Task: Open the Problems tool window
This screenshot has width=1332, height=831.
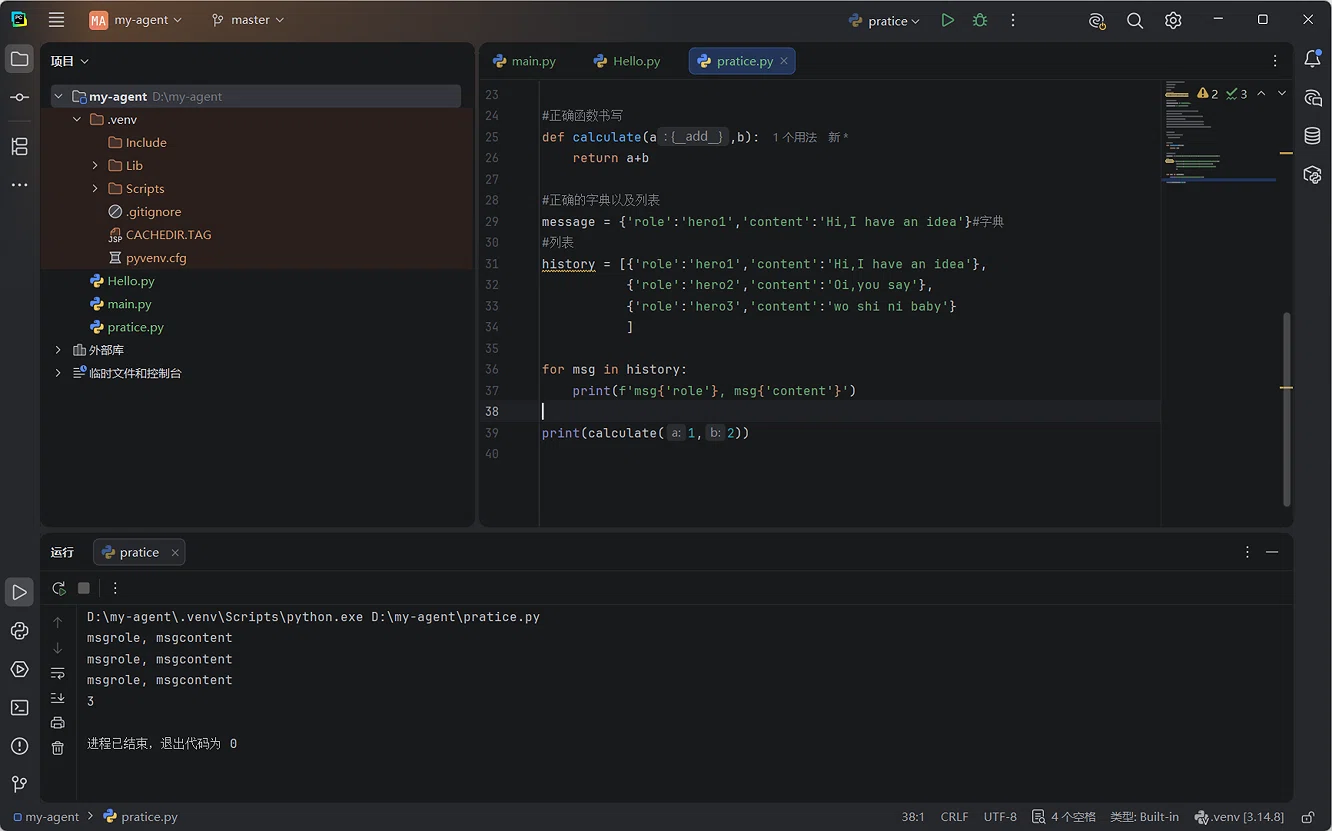Action: 19,746
